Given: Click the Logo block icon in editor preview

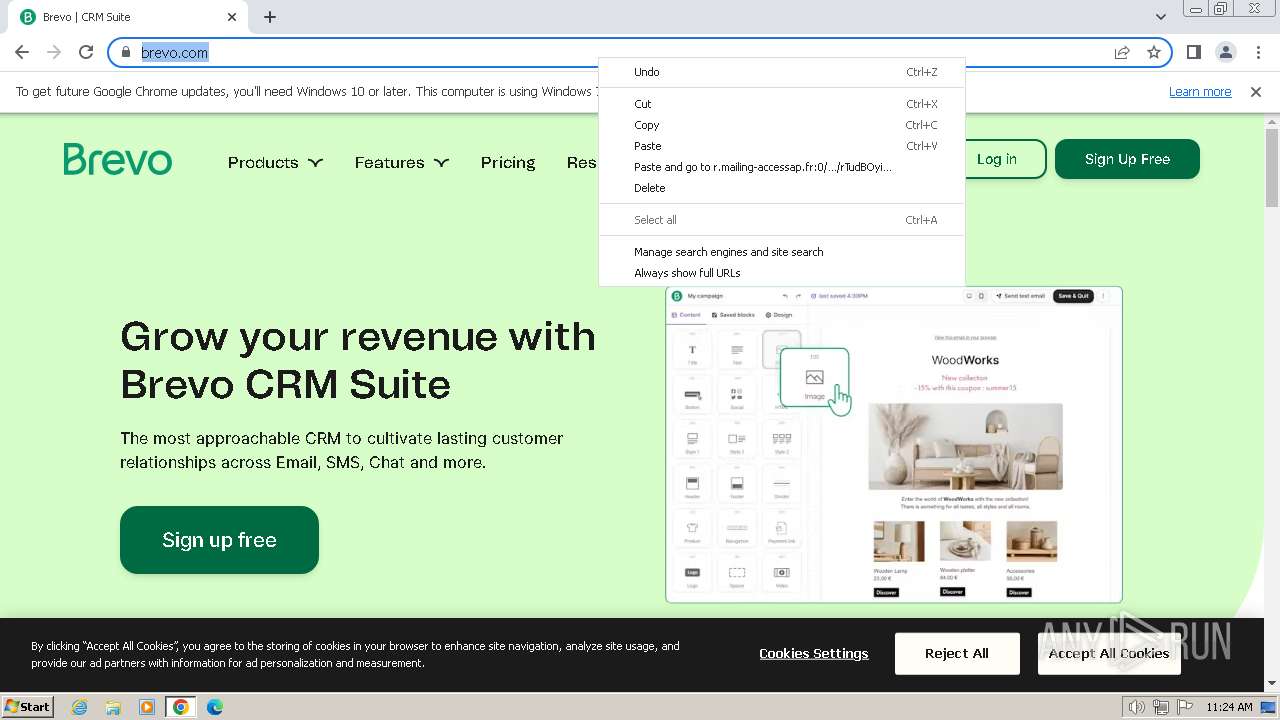Looking at the screenshot, I should tap(692, 575).
